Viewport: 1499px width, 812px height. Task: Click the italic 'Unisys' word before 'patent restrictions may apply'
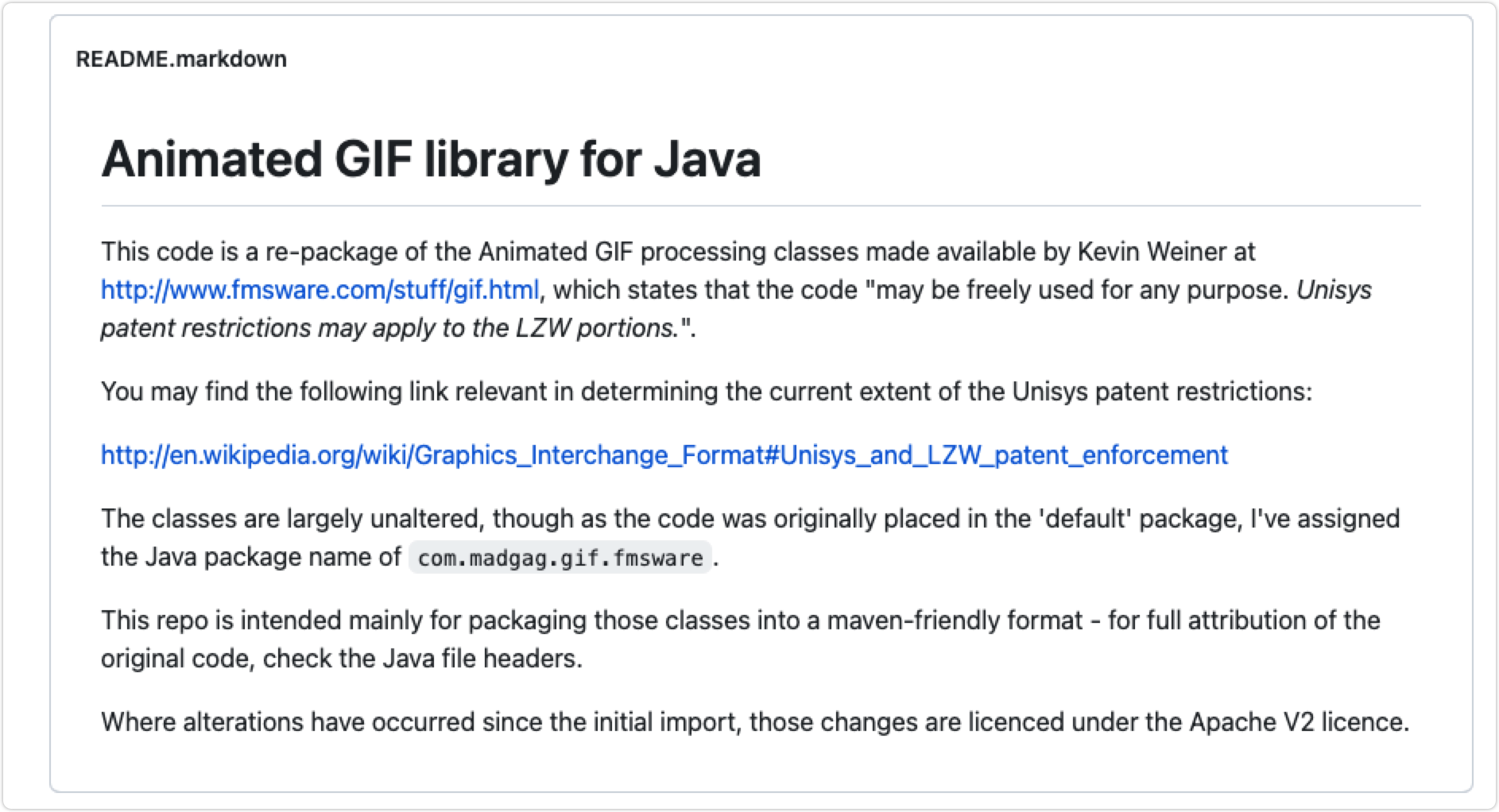pyautogui.click(x=1333, y=290)
